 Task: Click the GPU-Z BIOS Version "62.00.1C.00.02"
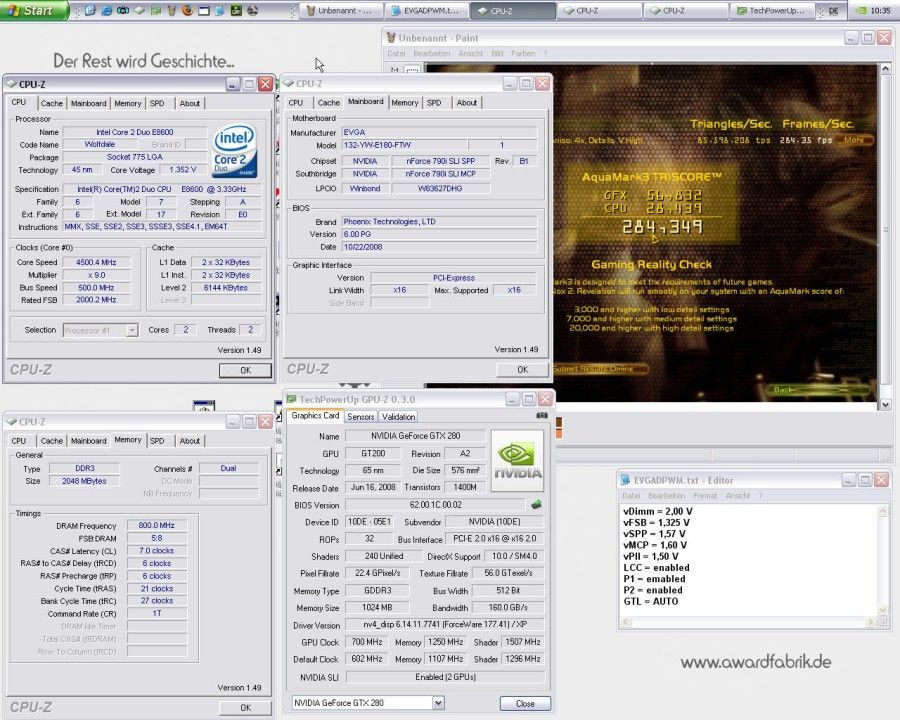[436, 505]
